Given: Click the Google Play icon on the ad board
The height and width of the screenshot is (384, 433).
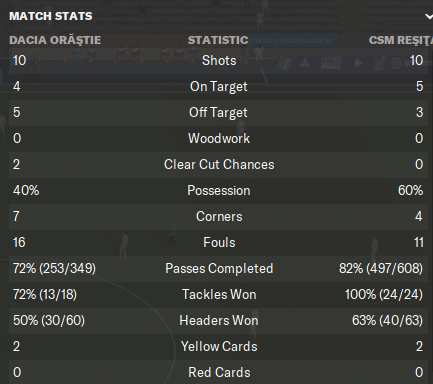Looking at the screenshot, I should click(x=359, y=63).
